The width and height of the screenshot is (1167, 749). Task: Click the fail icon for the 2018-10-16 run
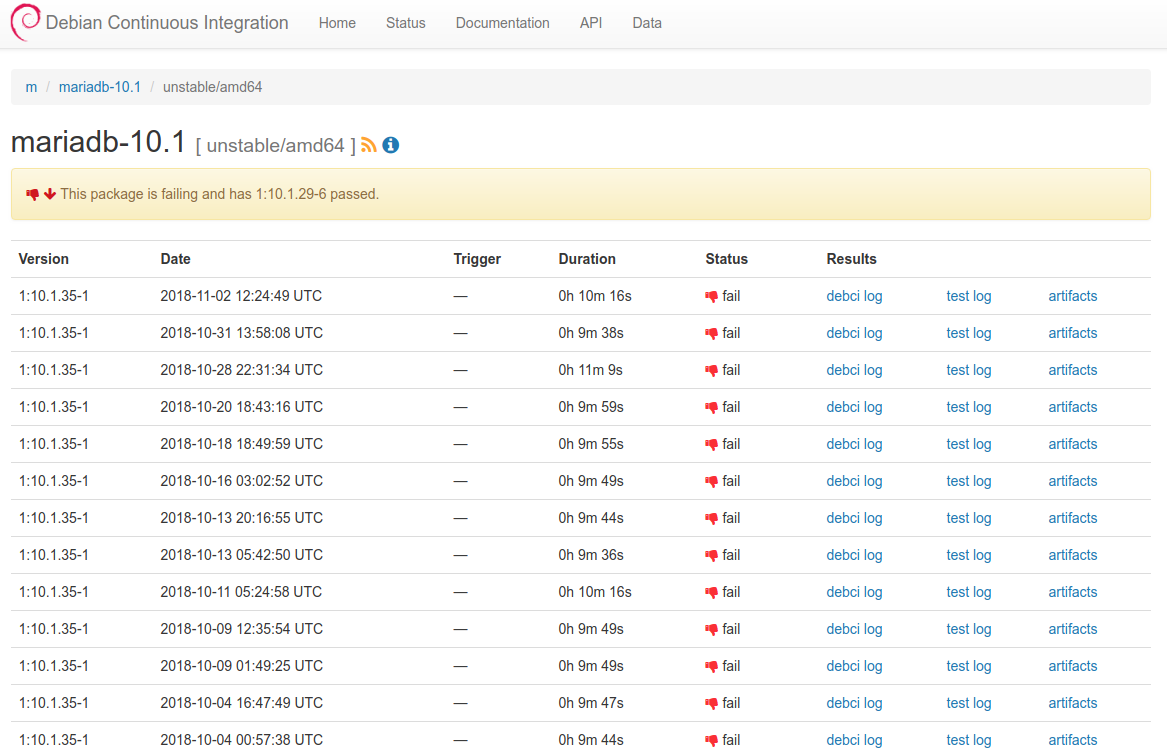click(x=712, y=481)
